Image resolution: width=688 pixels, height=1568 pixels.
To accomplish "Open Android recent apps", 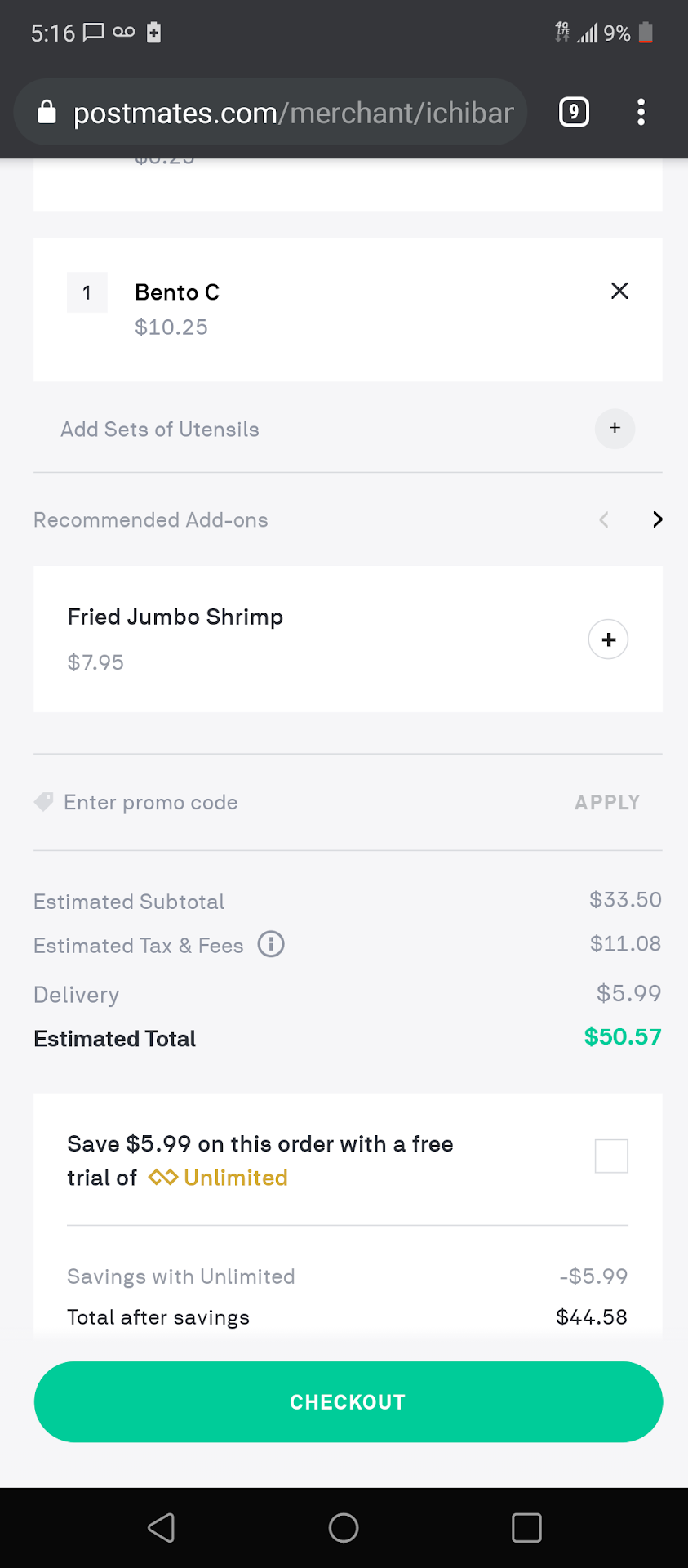I will 526,1527.
